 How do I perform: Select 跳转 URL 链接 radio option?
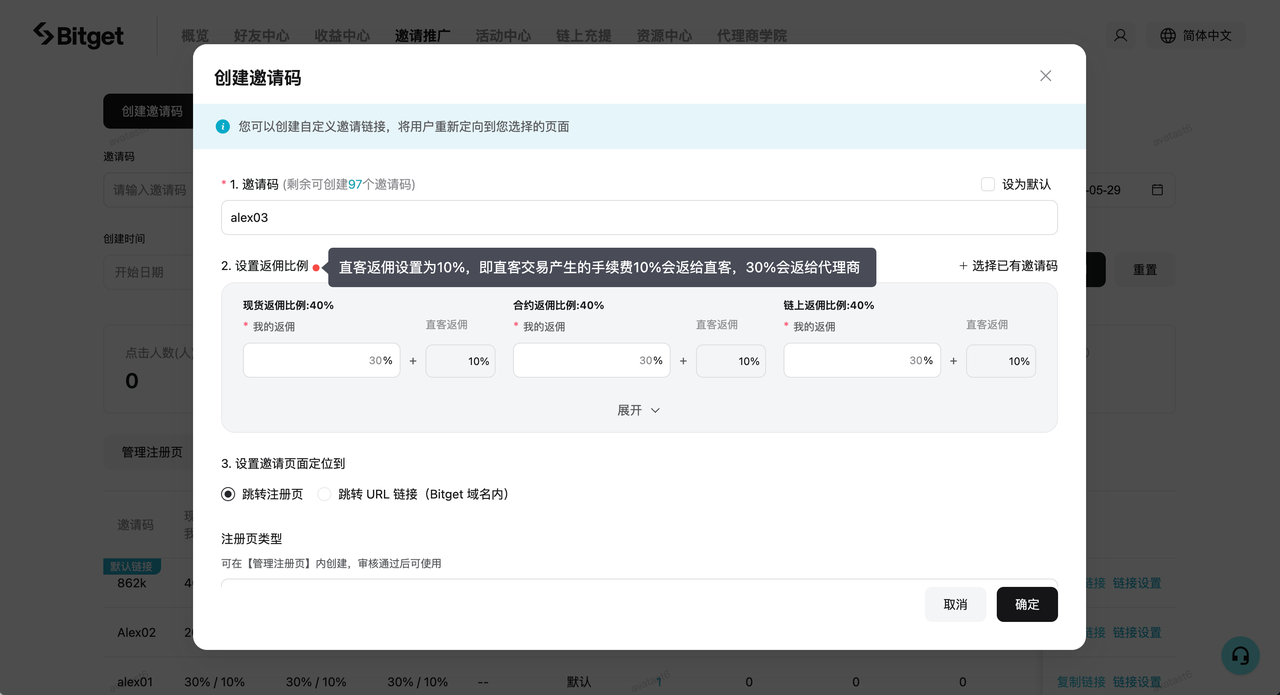[324, 494]
